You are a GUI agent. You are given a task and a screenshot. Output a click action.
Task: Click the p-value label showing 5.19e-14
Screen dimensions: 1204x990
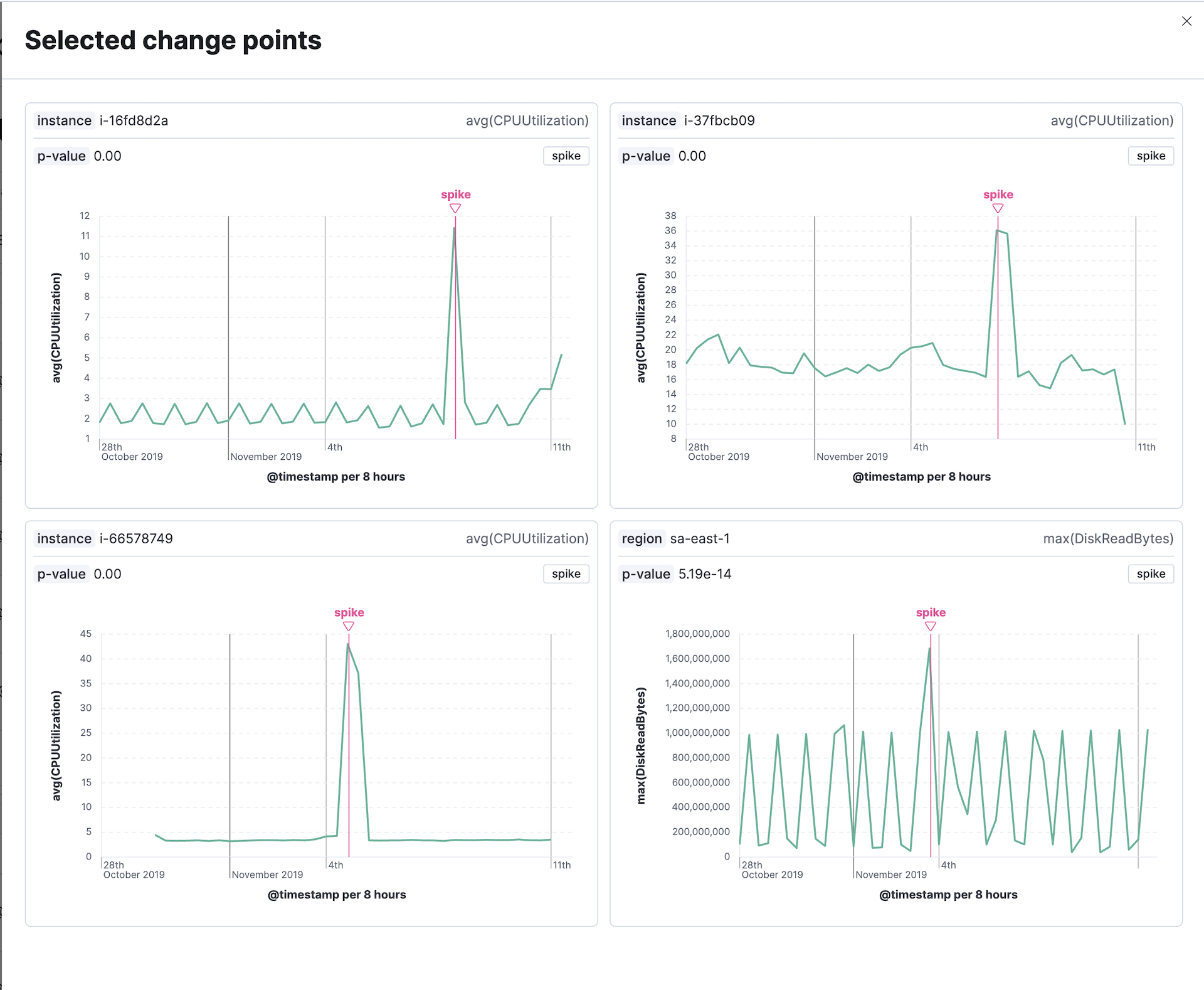pyautogui.click(x=646, y=574)
